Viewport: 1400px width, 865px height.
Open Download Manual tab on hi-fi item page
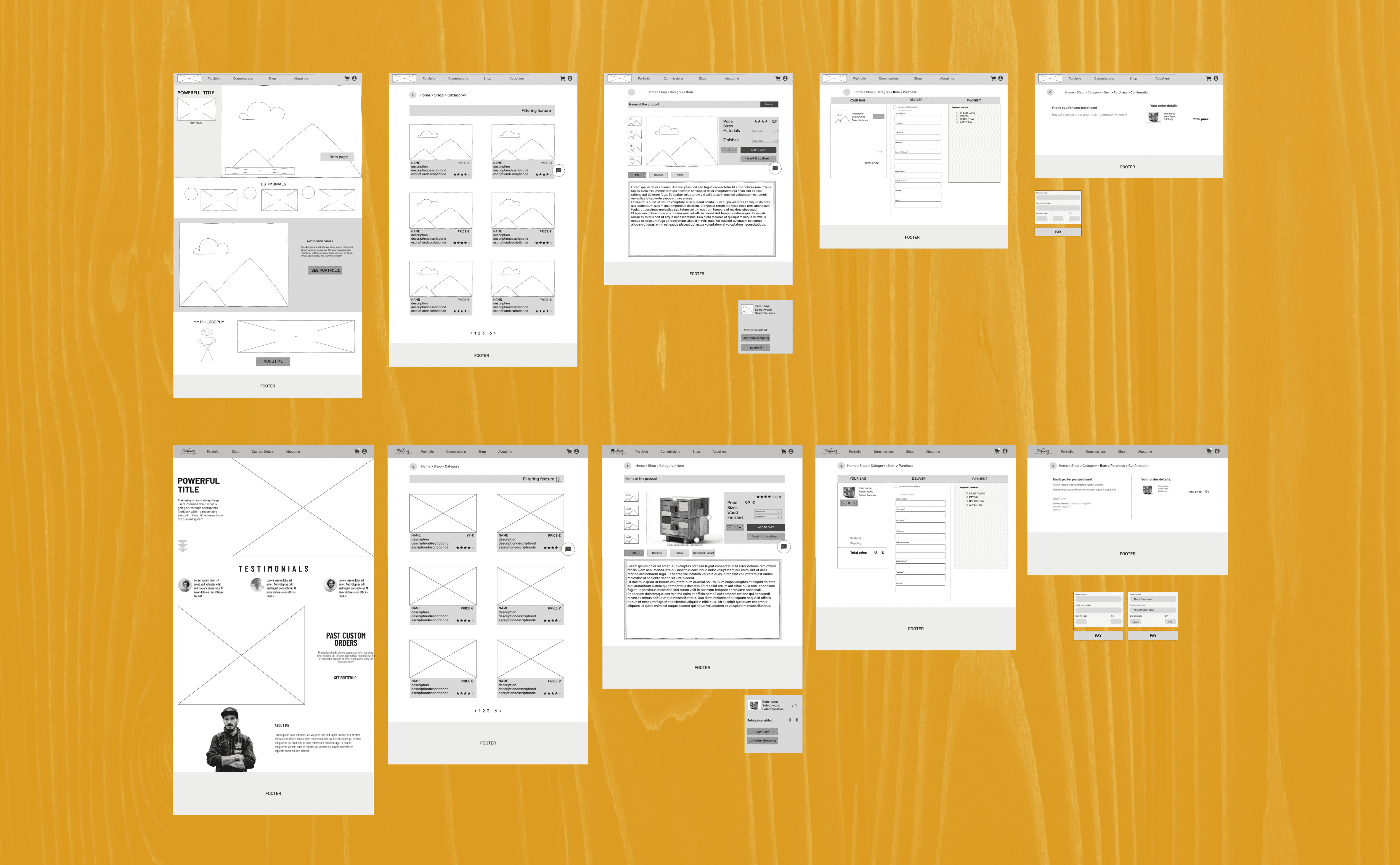pos(703,553)
